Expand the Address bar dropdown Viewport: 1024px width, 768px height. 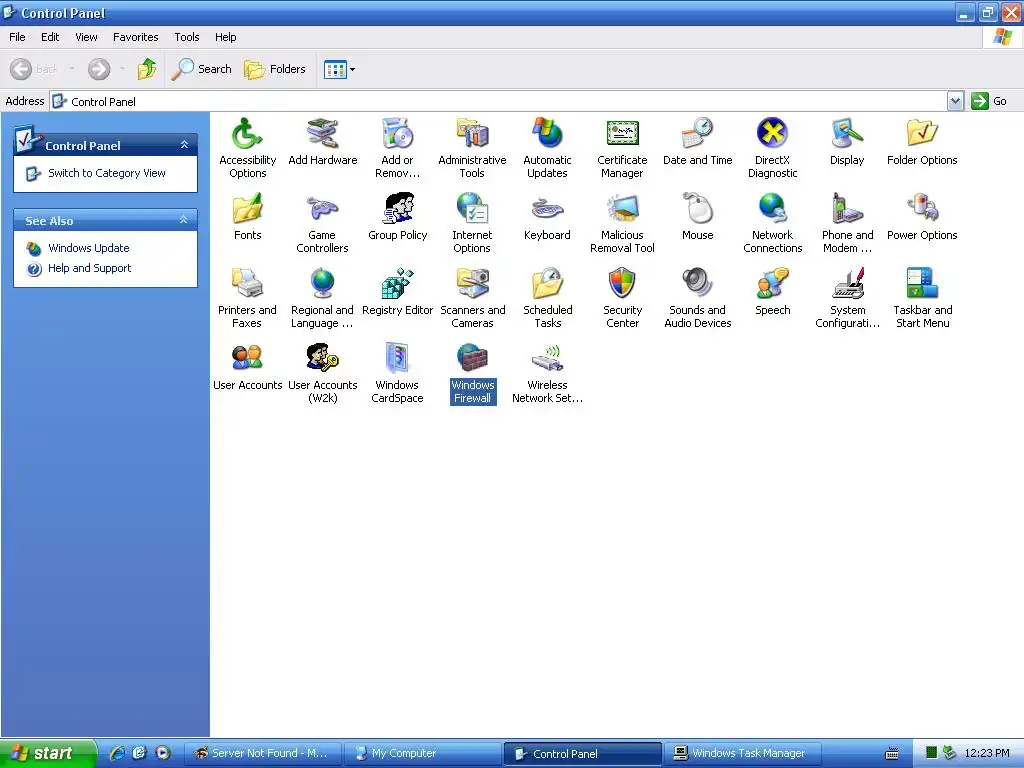(955, 101)
